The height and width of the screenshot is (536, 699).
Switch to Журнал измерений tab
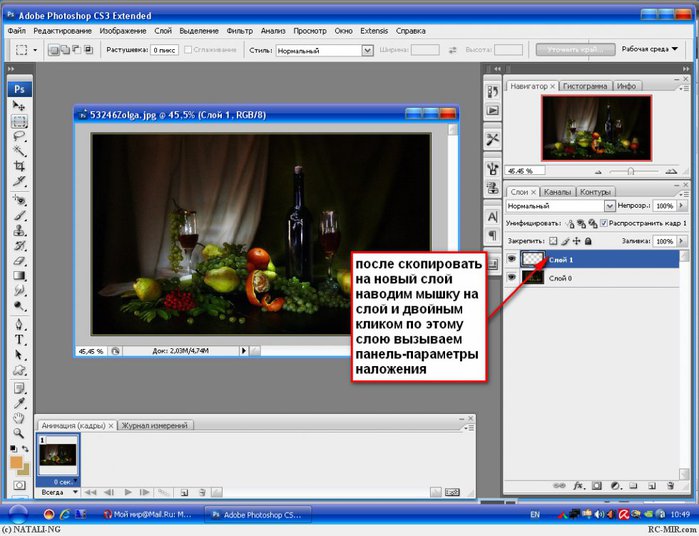(155, 425)
